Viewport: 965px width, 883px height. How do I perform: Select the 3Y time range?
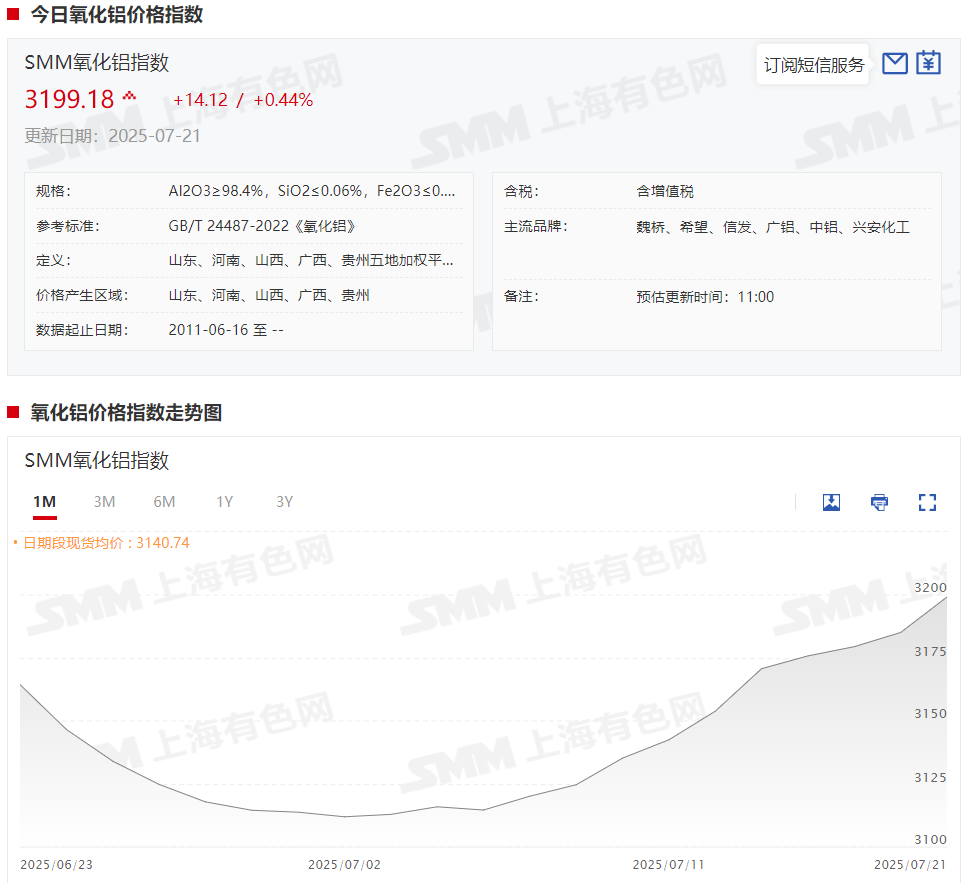[284, 502]
